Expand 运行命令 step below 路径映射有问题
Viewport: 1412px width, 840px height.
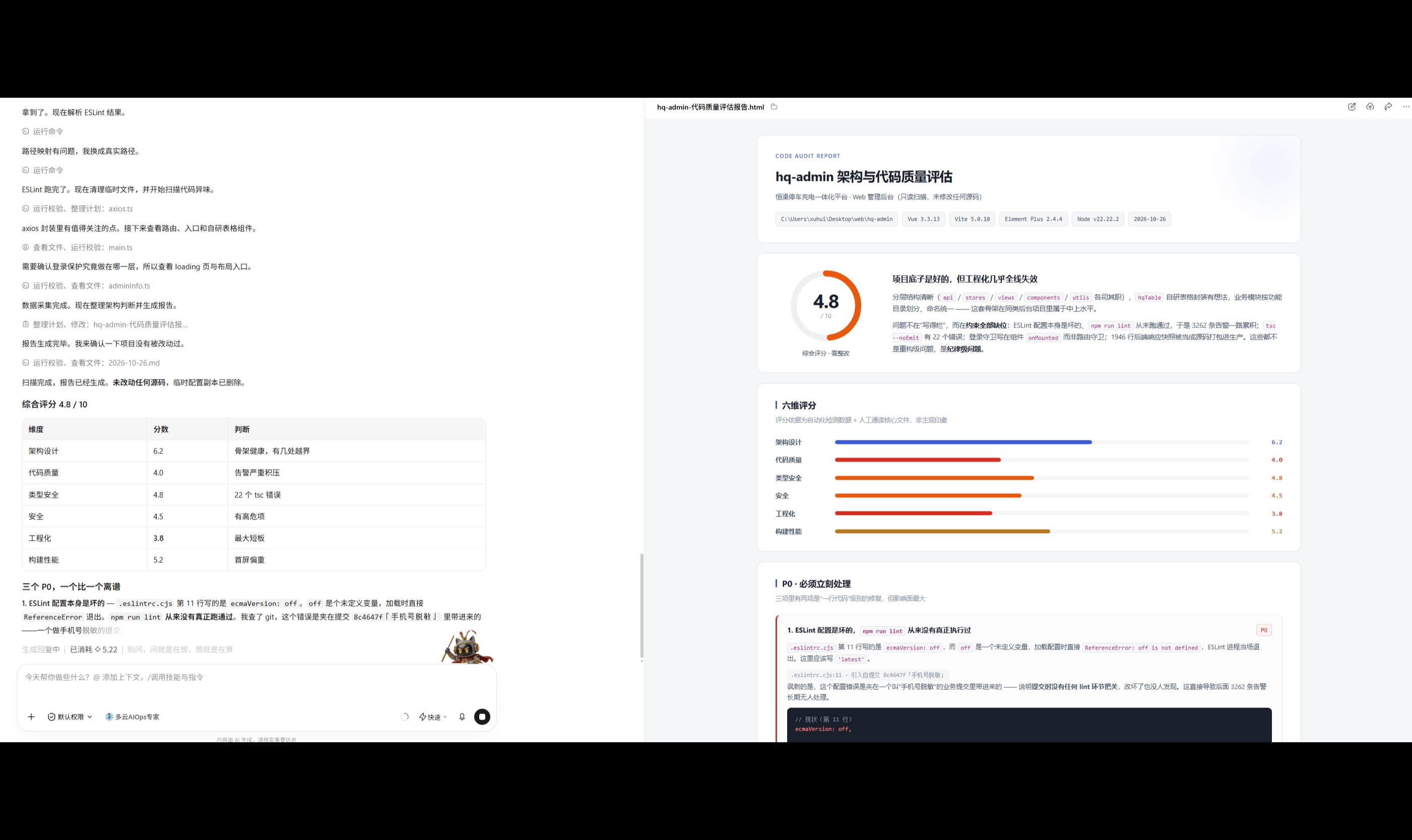42,170
